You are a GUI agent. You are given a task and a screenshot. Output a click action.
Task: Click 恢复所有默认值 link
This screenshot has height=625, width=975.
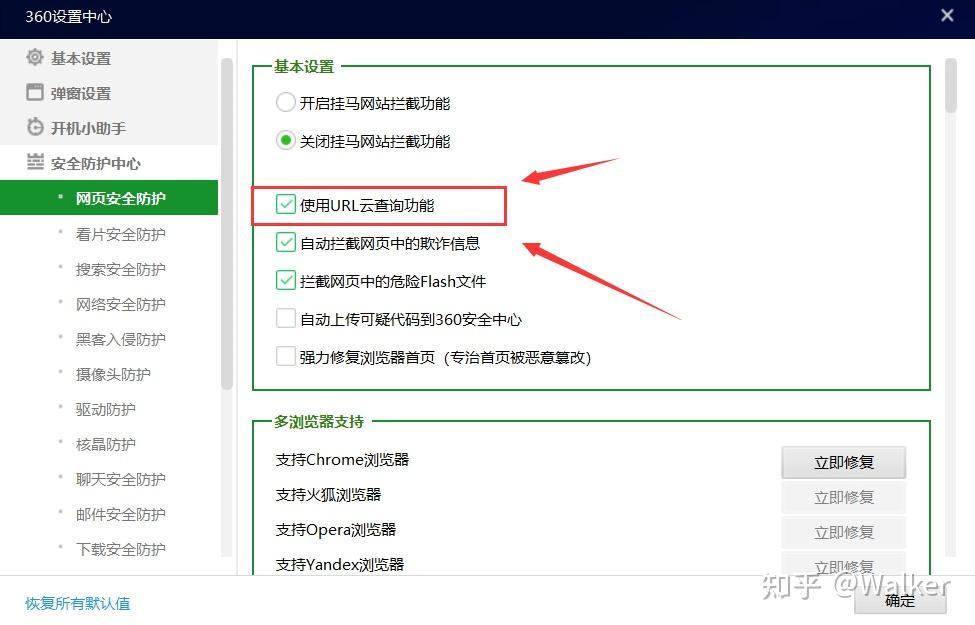point(78,603)
